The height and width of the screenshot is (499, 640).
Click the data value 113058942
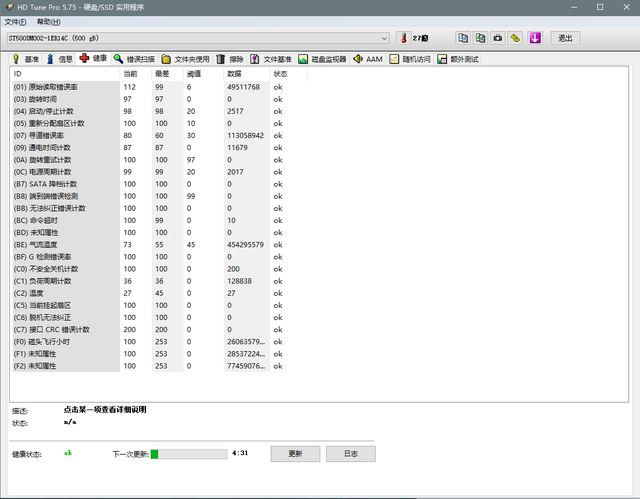point(245,135)
